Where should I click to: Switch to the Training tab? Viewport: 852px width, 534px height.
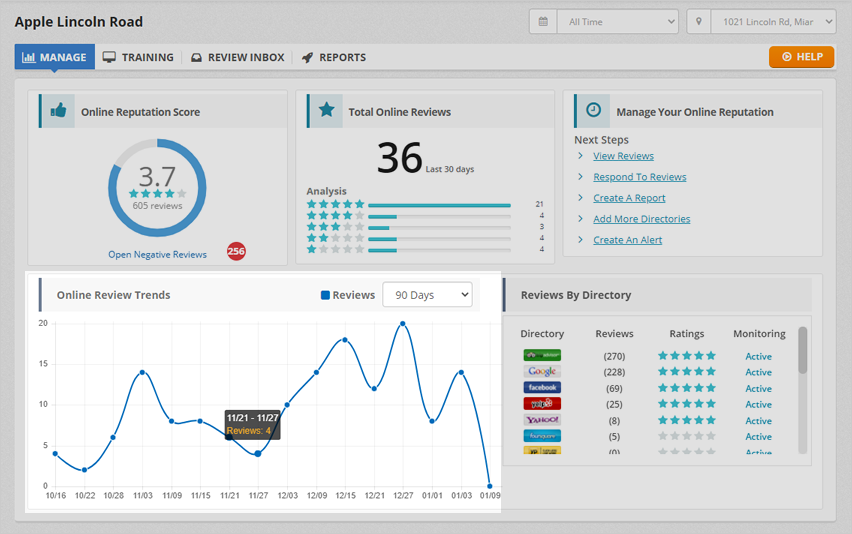coord(138,57)
